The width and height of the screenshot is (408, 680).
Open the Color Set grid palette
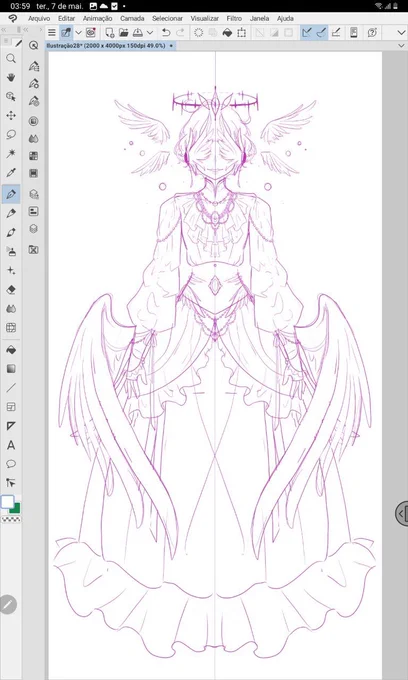click(33, 156)
